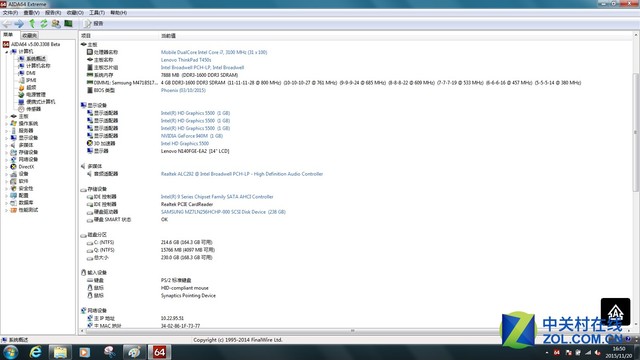Screen dimensions: 640x360
Task: Click the green Up-level arrow icon
Action: [x=32, y=24]
